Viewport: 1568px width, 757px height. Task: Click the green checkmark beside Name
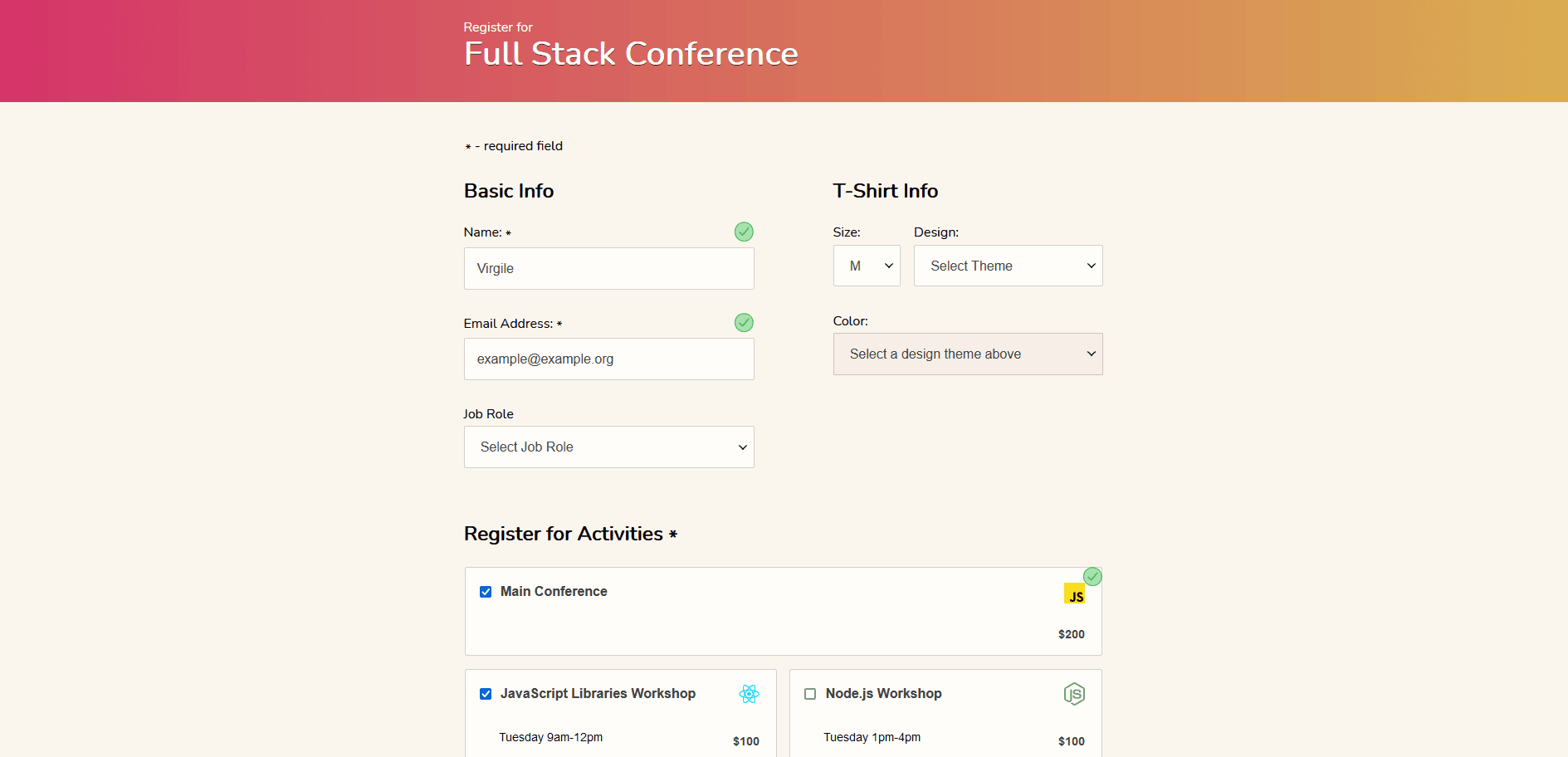744,232
